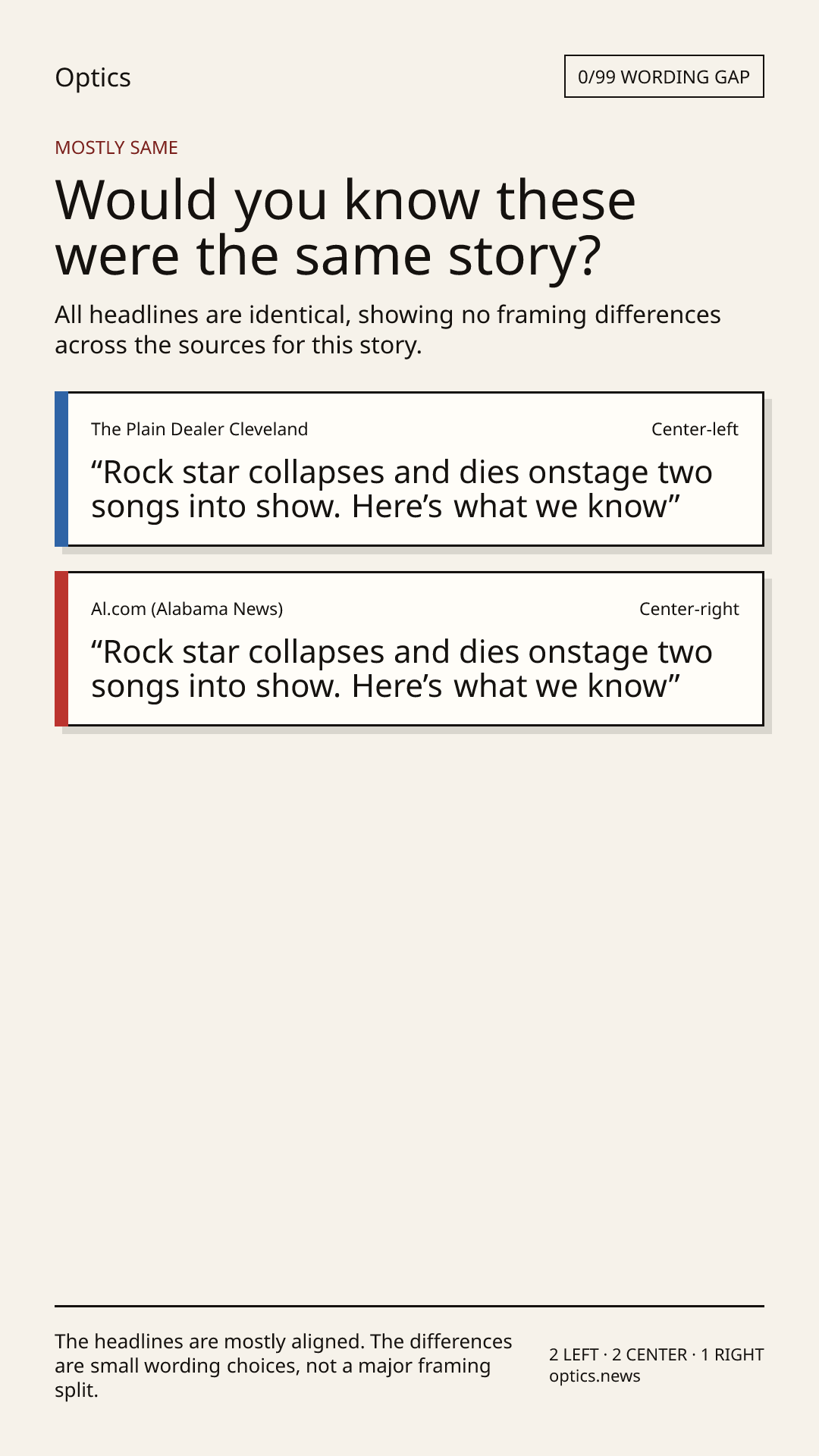Click the Optics logo text
This screenshot has height=1456, width=819.
point(93,78)
